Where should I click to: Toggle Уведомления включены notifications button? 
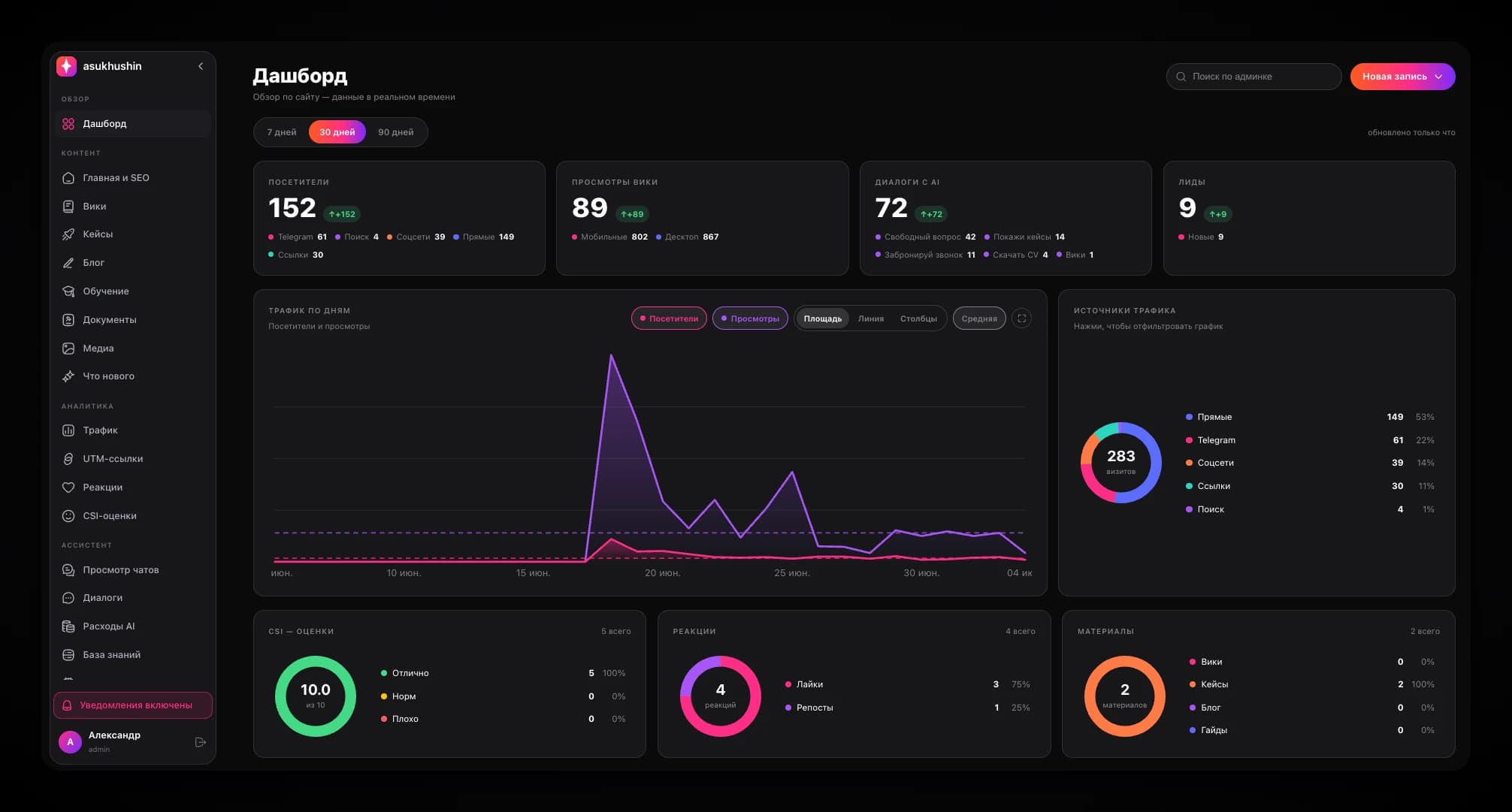click(x=133, y=705)
